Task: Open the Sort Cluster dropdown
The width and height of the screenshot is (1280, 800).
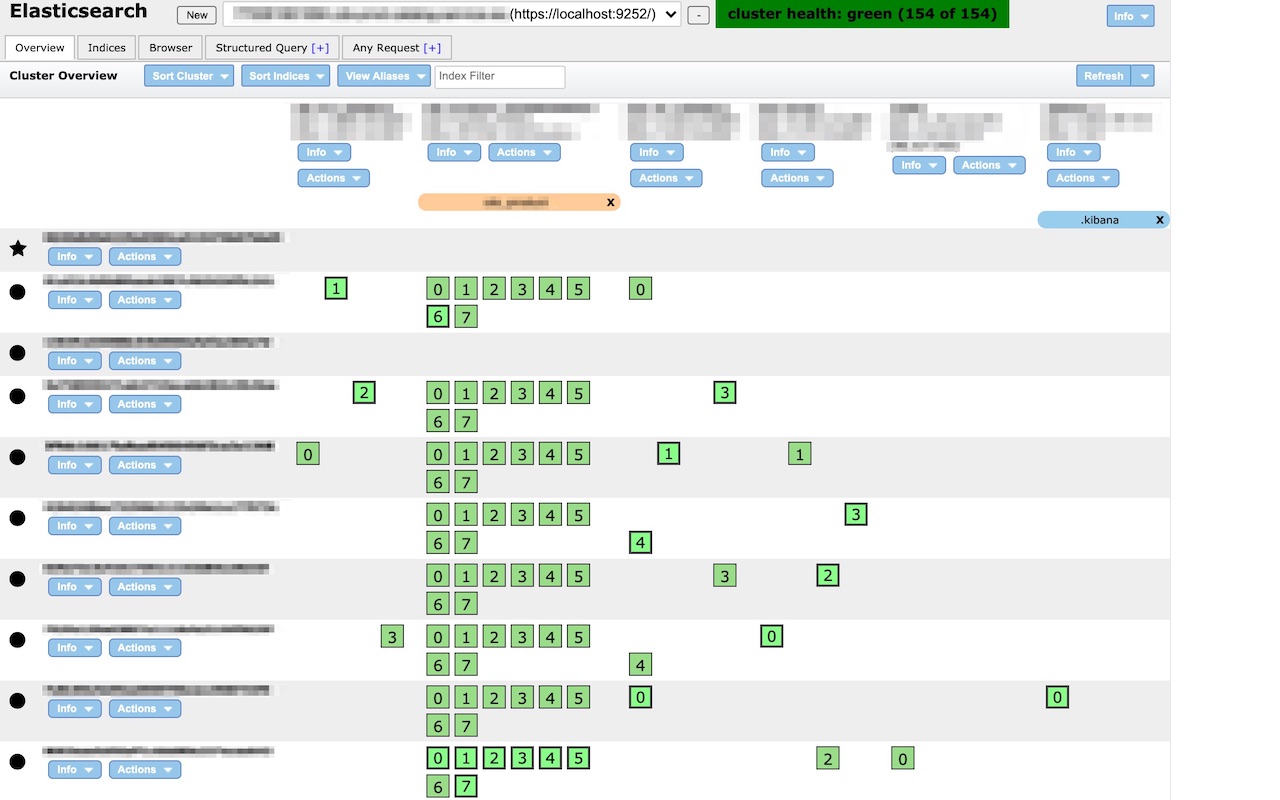Action: pos(188,75)
